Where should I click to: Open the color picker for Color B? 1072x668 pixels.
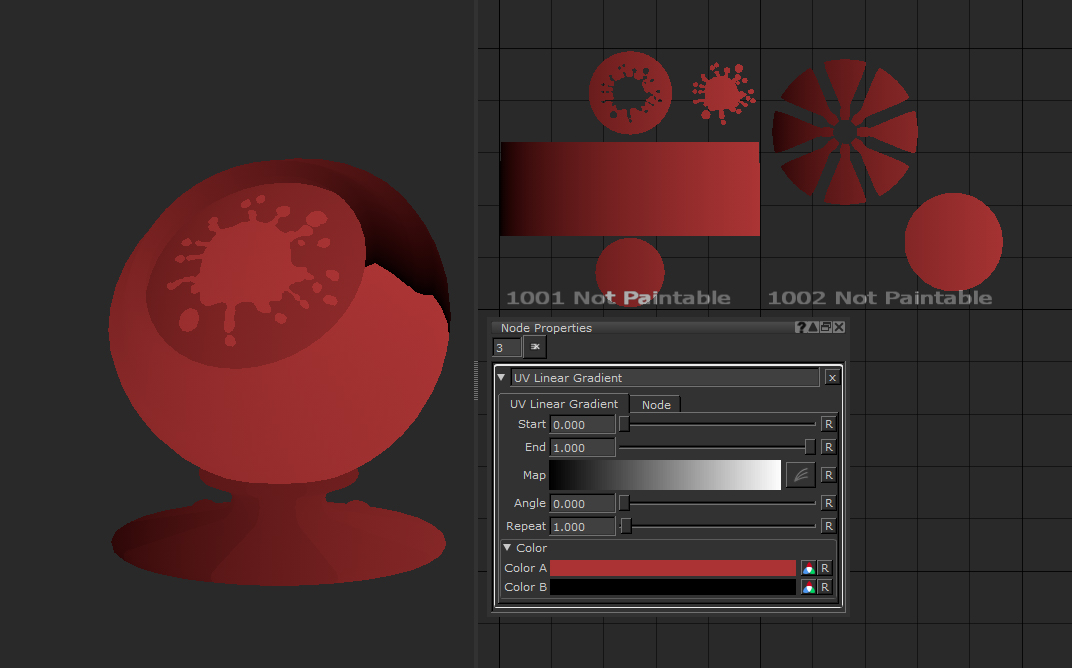click(808, 587)
